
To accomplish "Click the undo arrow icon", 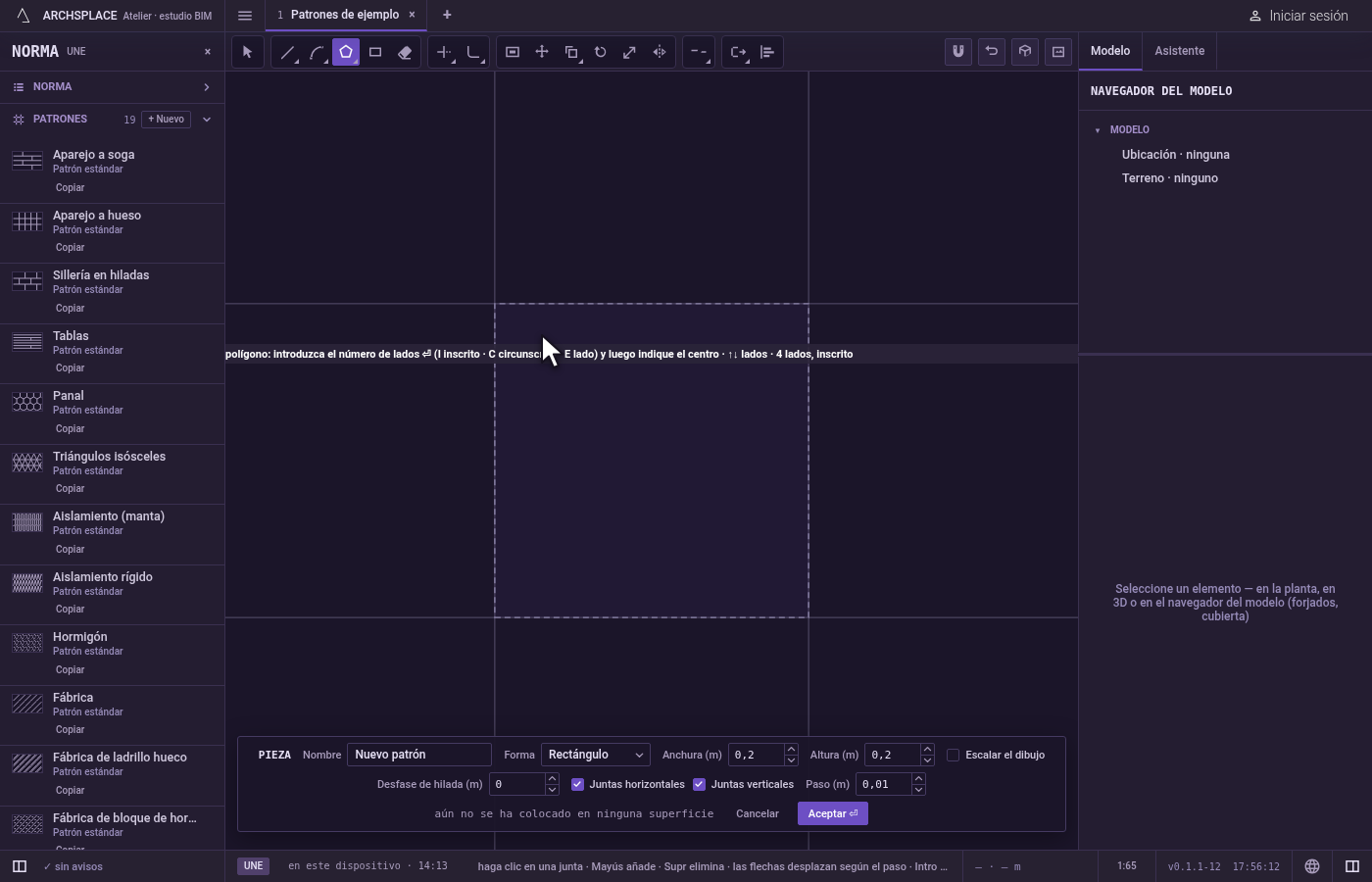I will coord(992,52).
